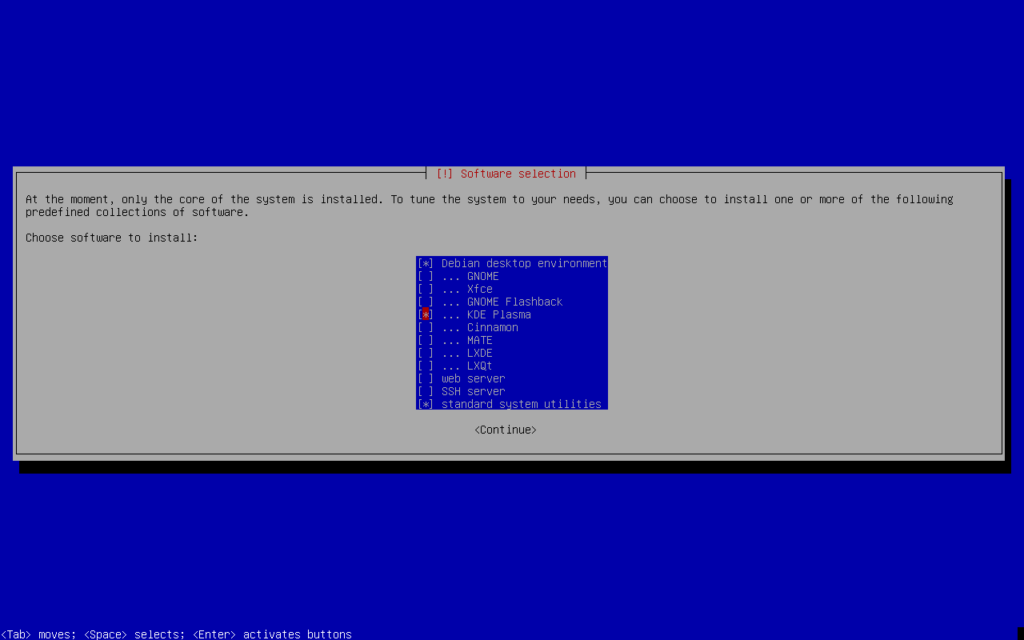1024x640 pixels.
Task: Check the GNOME desktop option
Action: point(425,276)
